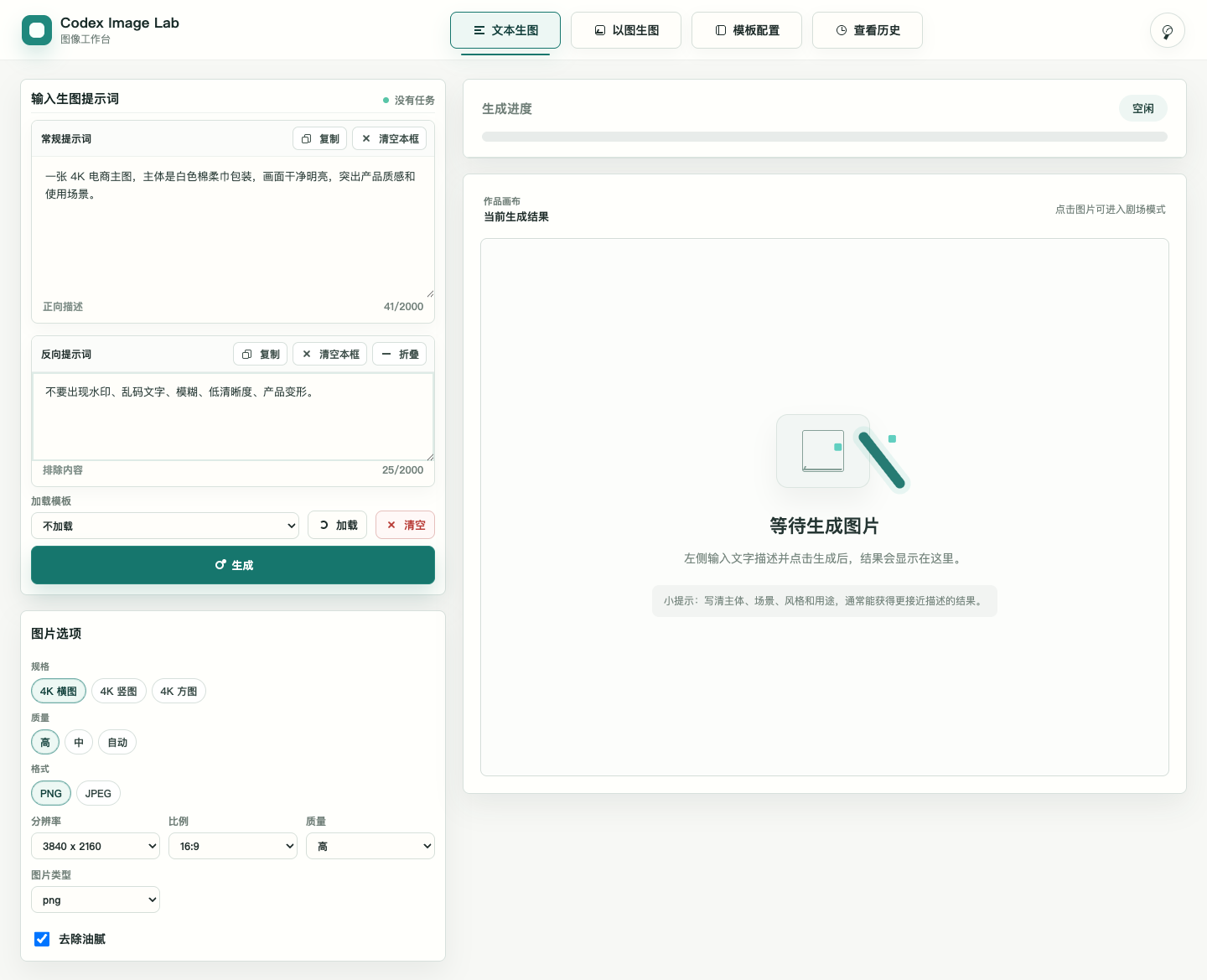Click the 当前生成结果 heading
Viewport: 1207px width, 980px height.
[516, 217]
